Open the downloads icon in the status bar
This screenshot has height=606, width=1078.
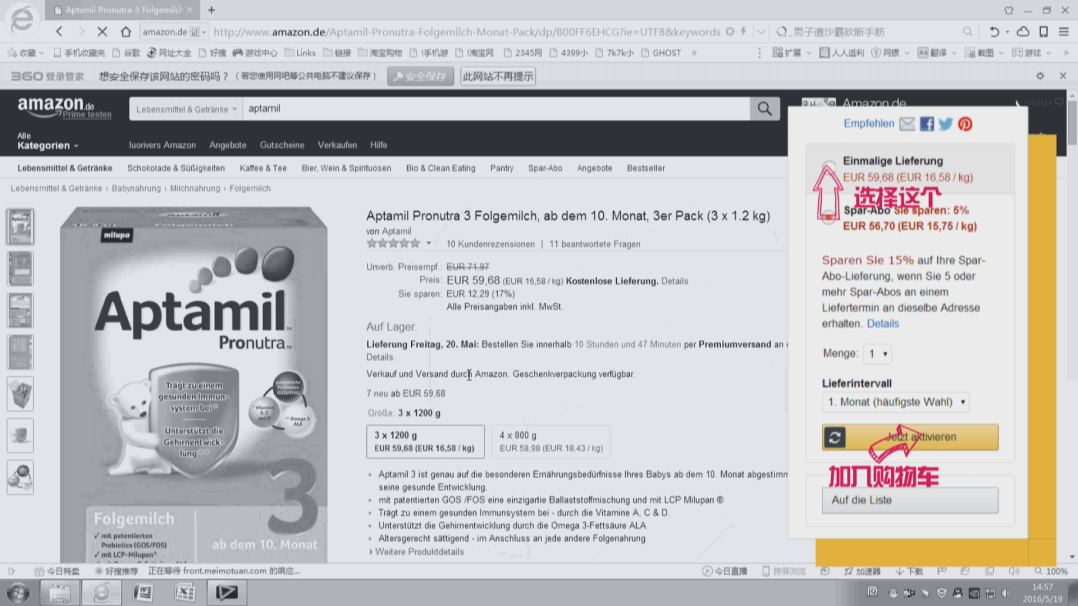pos(909,571)
